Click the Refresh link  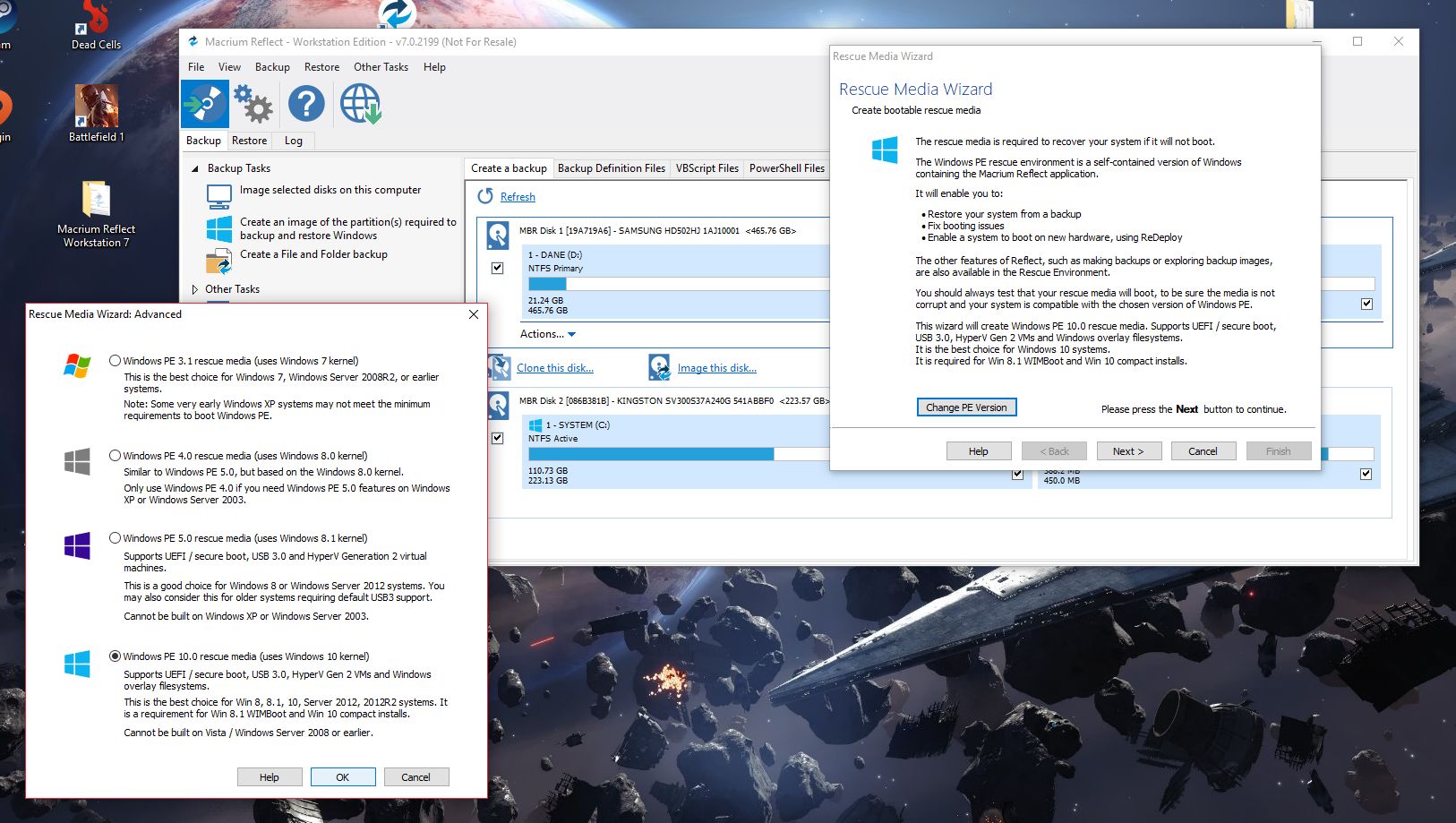tap(518, 197)
